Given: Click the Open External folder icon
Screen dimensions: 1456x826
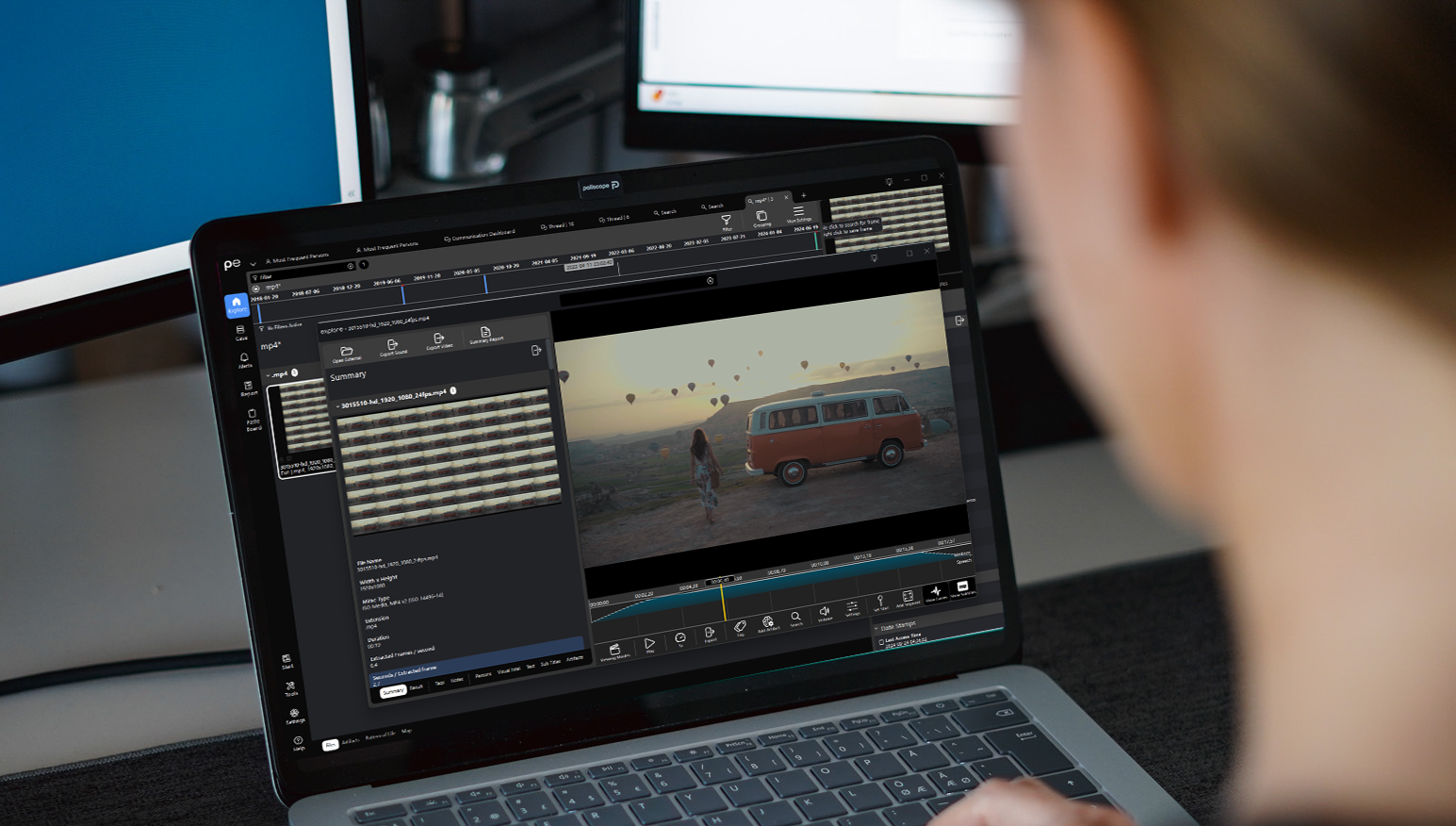Looking at the screenshot, I should click(346, 353).
